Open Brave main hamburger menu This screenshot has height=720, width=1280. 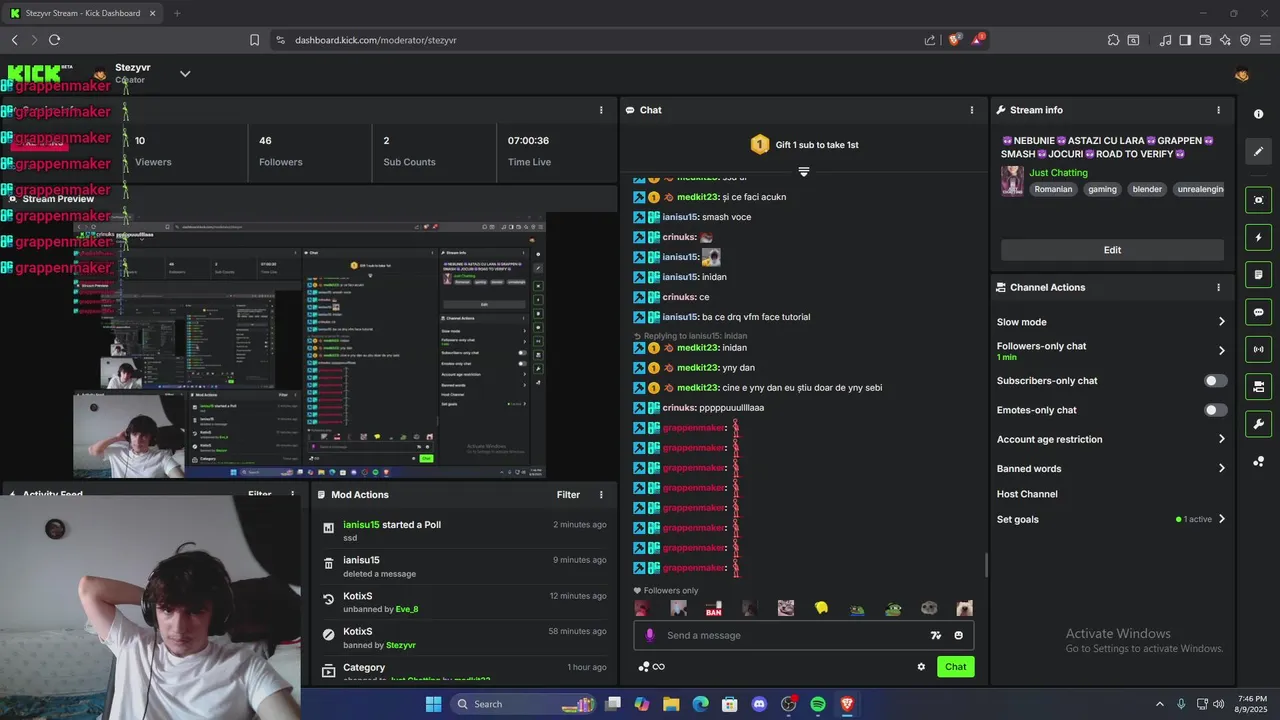coord(1265,40)
